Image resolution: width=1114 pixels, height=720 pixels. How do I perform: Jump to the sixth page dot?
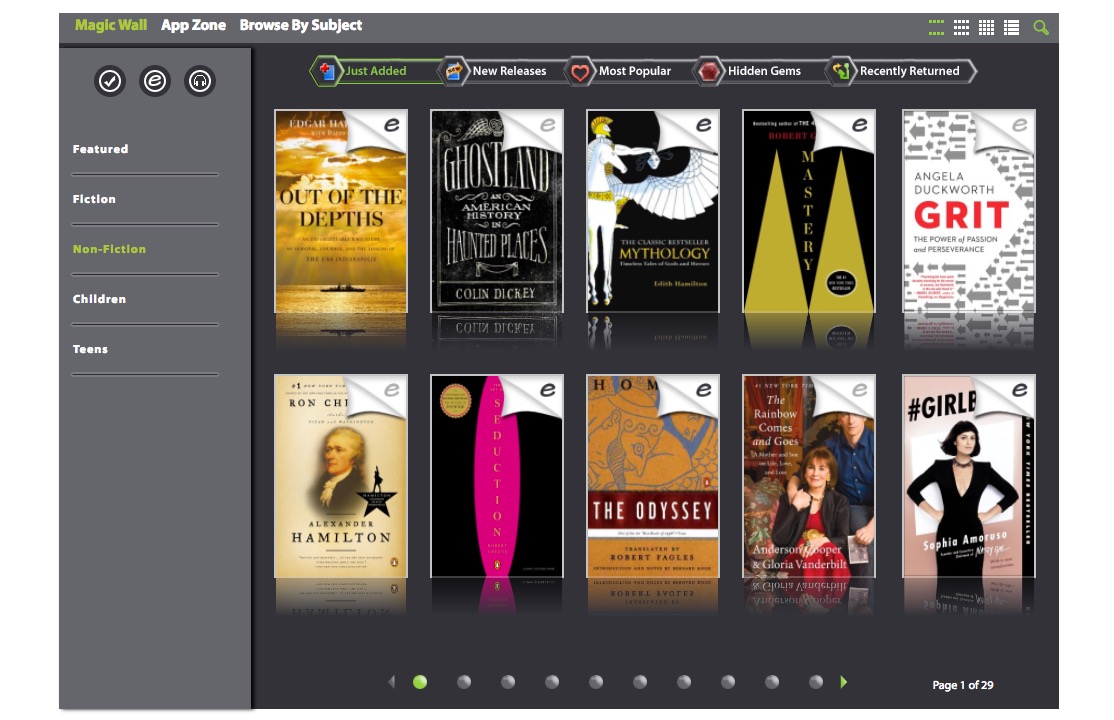[x=640, y=682]
